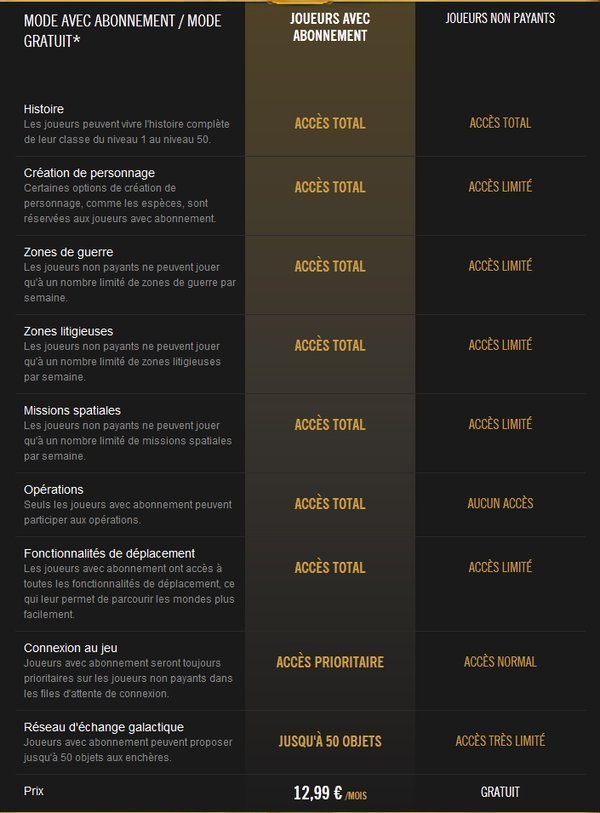This screenshot has width=600, height=813.
Task: Click the 'Accès prioritaire' subscriber cell
Action: pyautogui.click(x=330, y=662)
